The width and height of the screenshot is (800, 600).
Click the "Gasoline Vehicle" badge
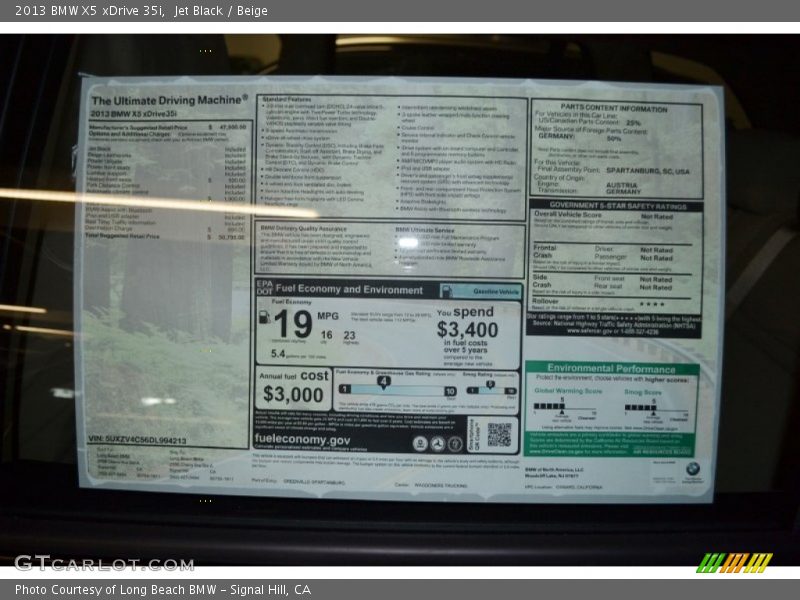pyautogui.click(x=481, y=291)
